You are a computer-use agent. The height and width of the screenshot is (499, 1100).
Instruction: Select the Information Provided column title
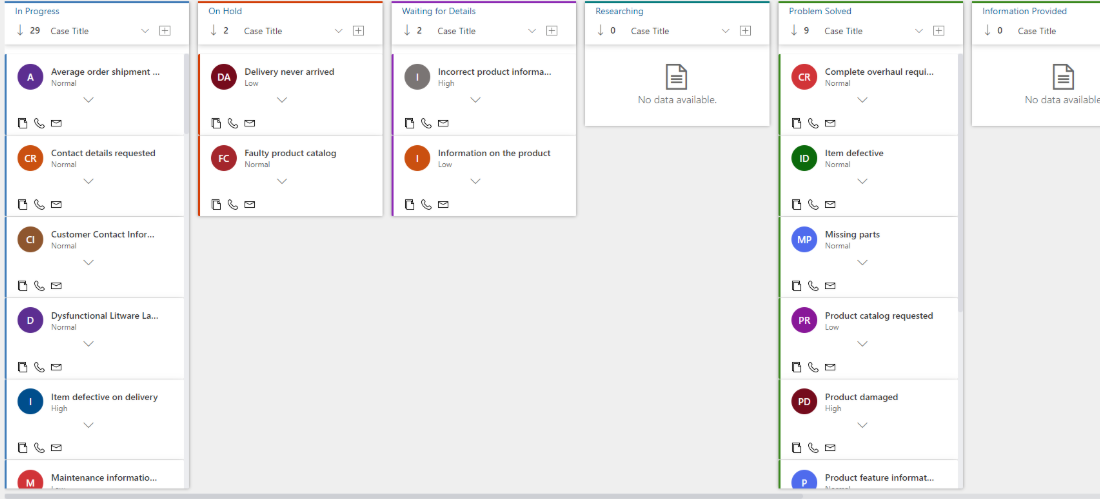1024,11
